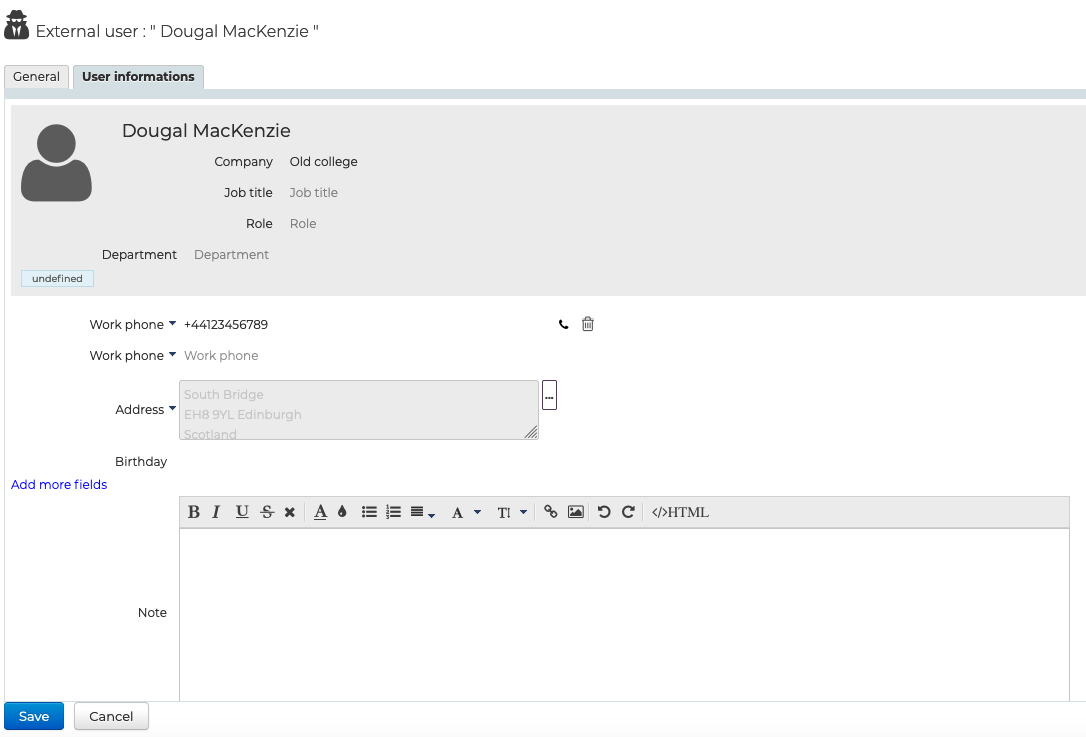Toggle underline formatting in note editor
Screen dimensions: 1086x737
click(x=242, y=512)
